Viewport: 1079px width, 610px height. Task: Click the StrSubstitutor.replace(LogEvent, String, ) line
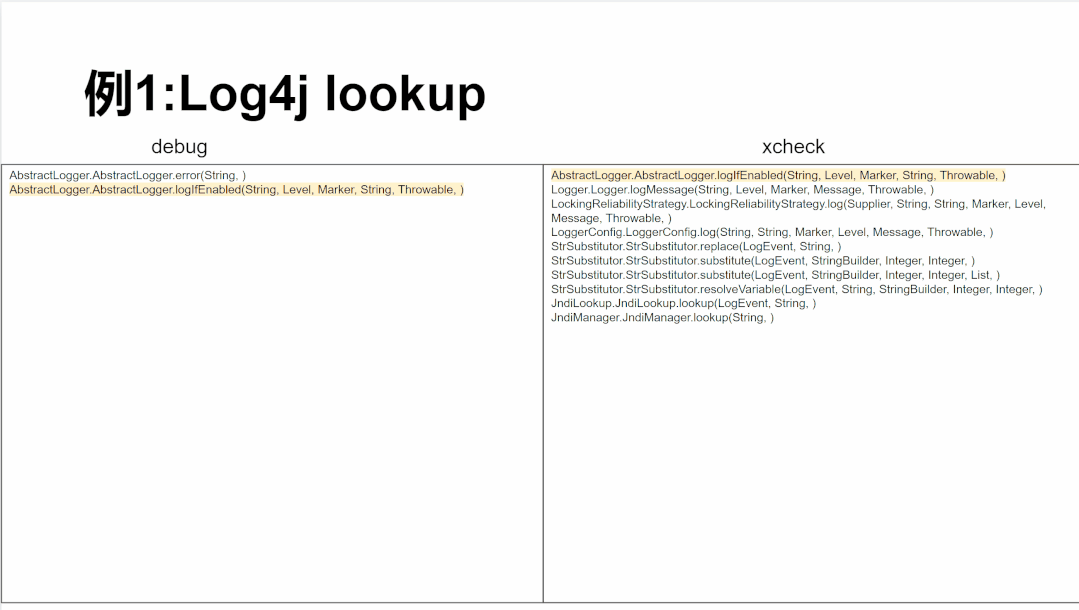tap(696, 246)
